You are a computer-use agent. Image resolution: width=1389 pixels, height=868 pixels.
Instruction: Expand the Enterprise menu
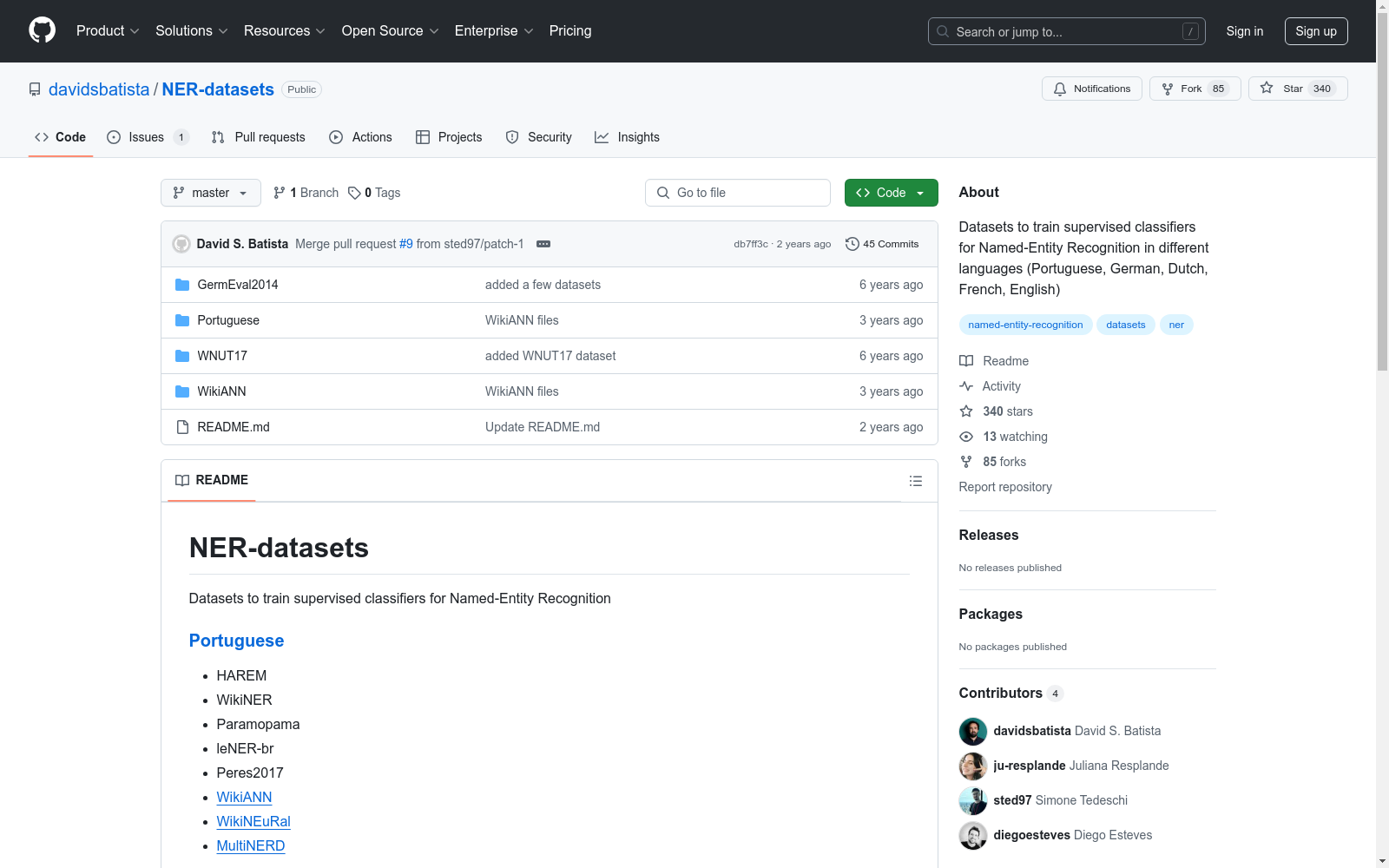tap(494, 31)
